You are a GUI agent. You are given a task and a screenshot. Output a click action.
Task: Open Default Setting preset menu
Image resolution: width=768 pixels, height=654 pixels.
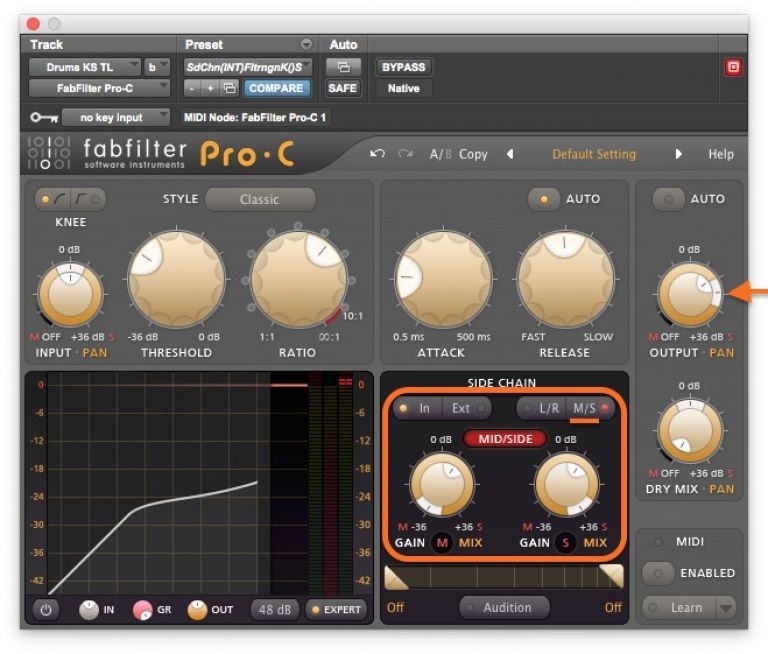pyautogui.click(x=594, y=154)
